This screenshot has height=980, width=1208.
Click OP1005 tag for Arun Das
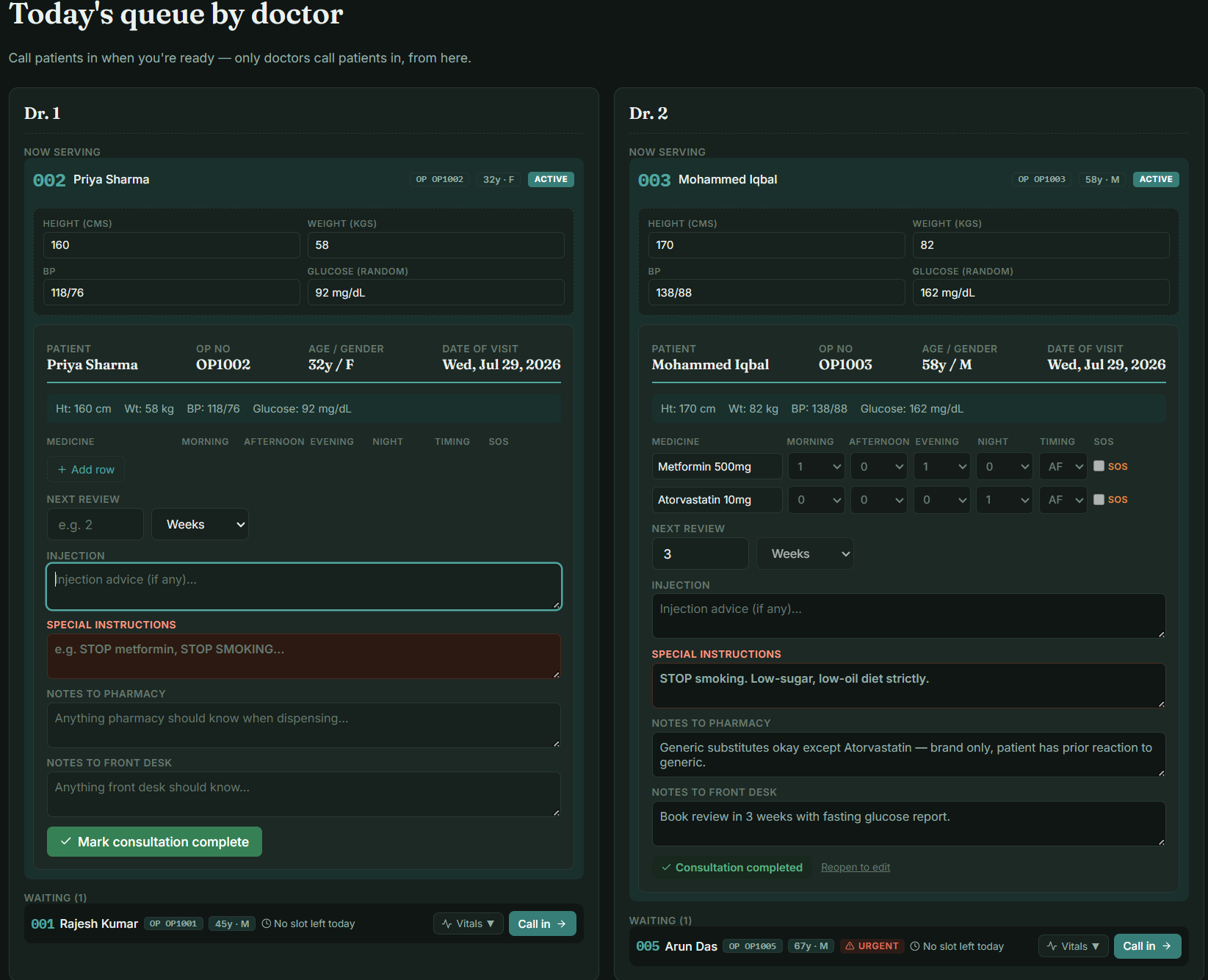(753, 946)
